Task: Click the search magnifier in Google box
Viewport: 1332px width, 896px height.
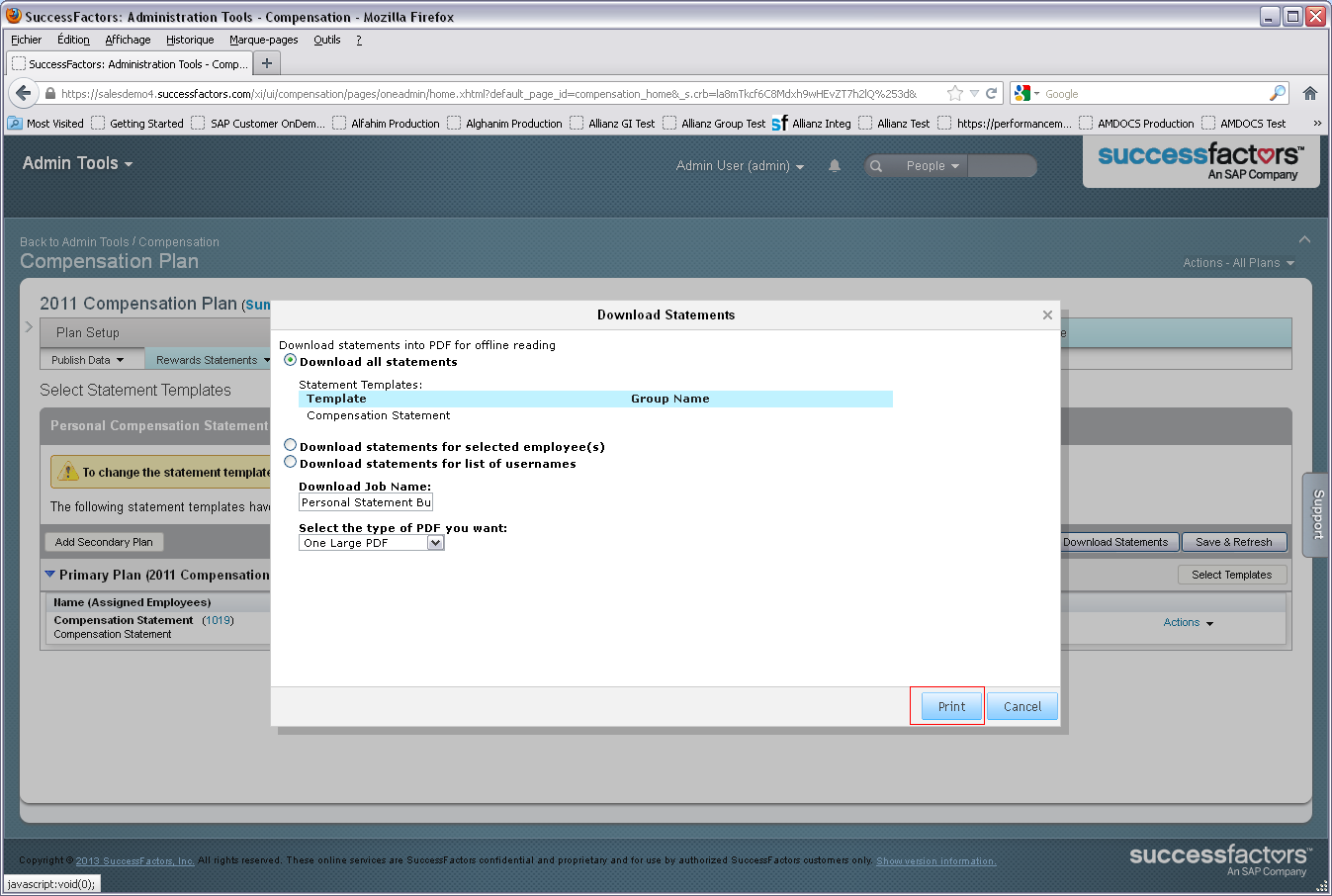Action: click(1278, 93)
